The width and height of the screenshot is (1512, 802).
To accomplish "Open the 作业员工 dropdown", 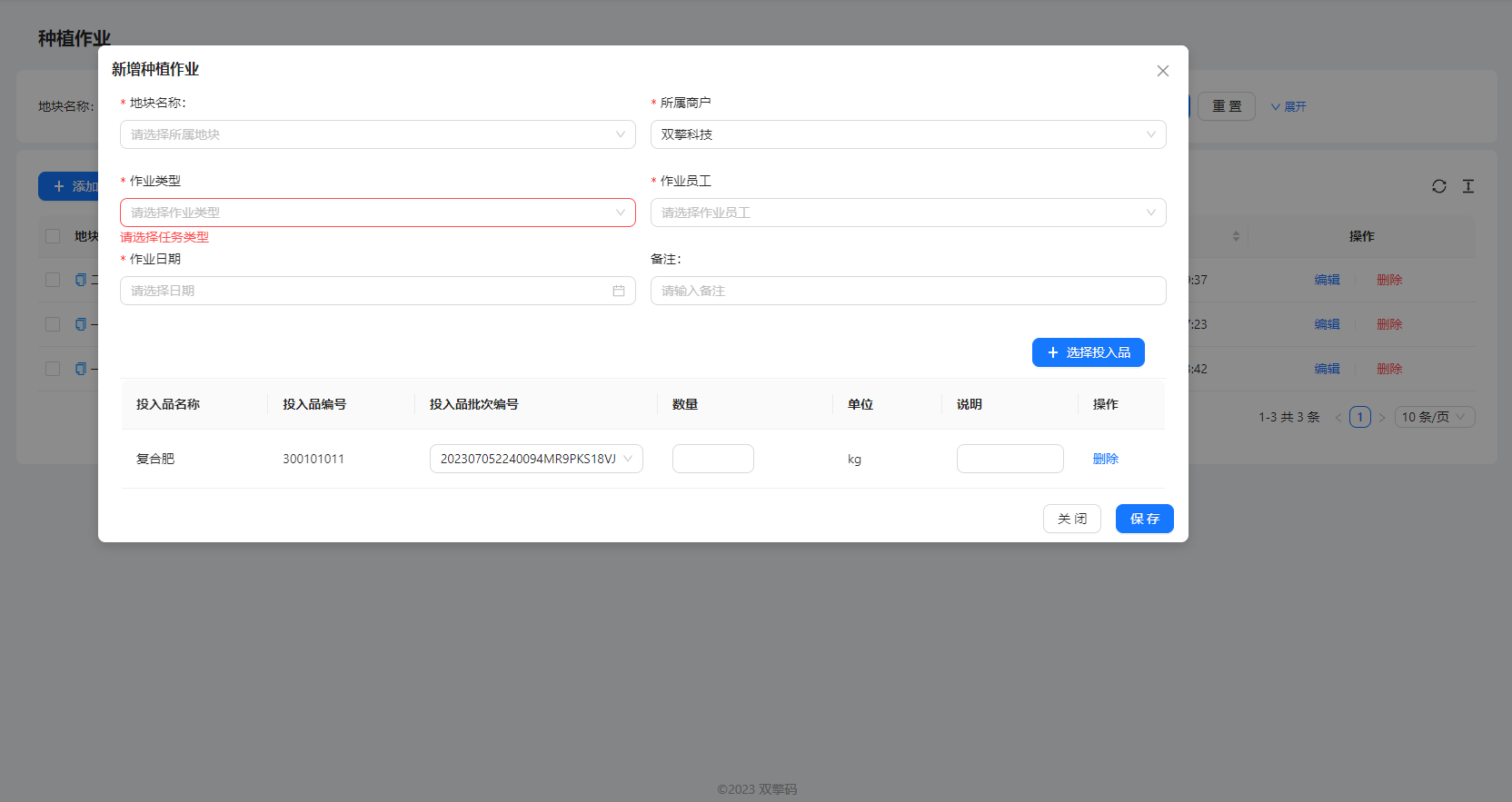I will point(908,213).
